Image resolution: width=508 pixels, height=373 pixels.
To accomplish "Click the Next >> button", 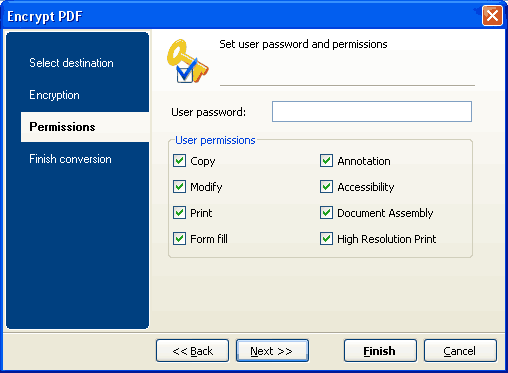I will [272, 351].
